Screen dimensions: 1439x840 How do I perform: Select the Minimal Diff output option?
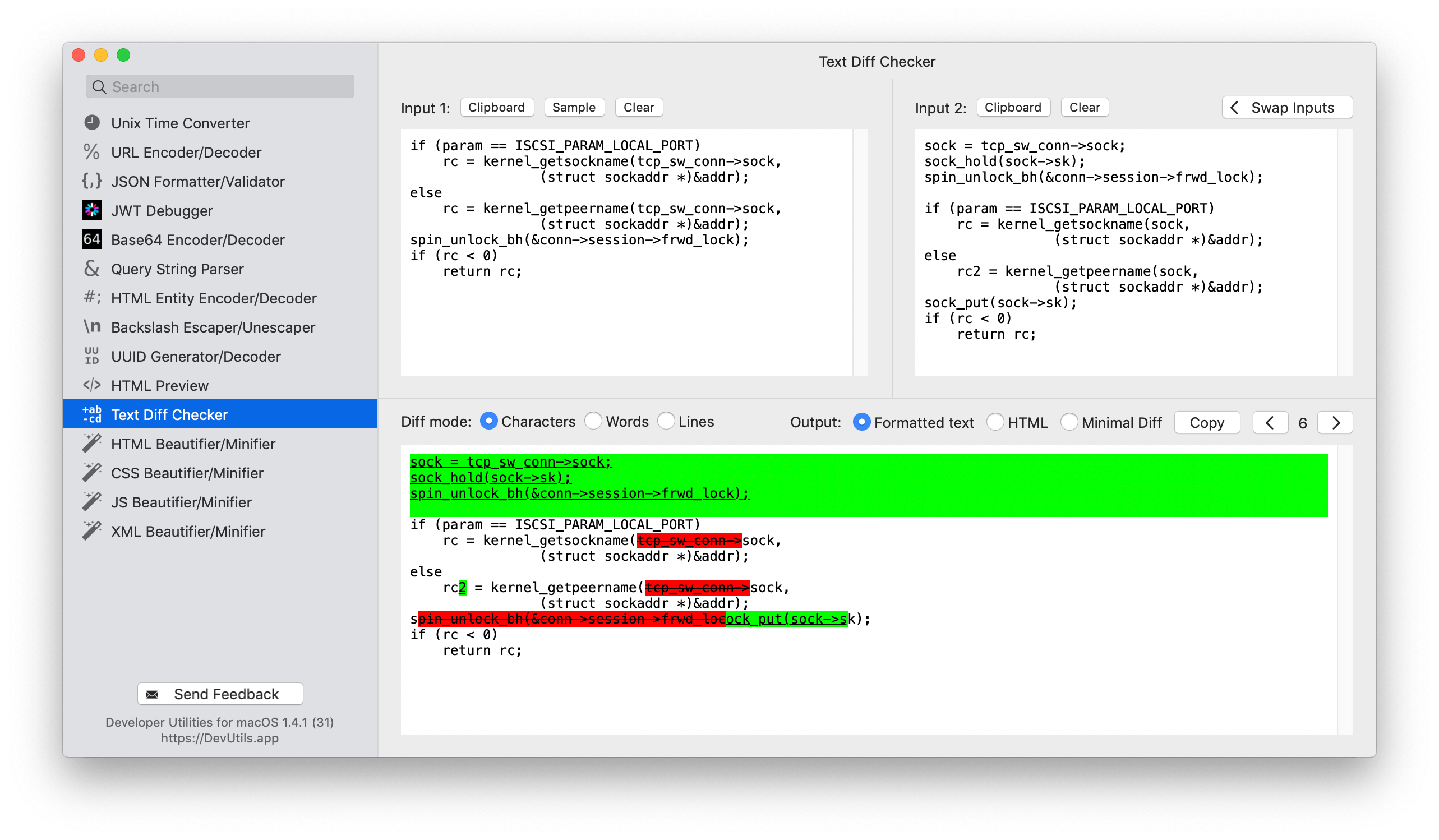coord(1068,421)
